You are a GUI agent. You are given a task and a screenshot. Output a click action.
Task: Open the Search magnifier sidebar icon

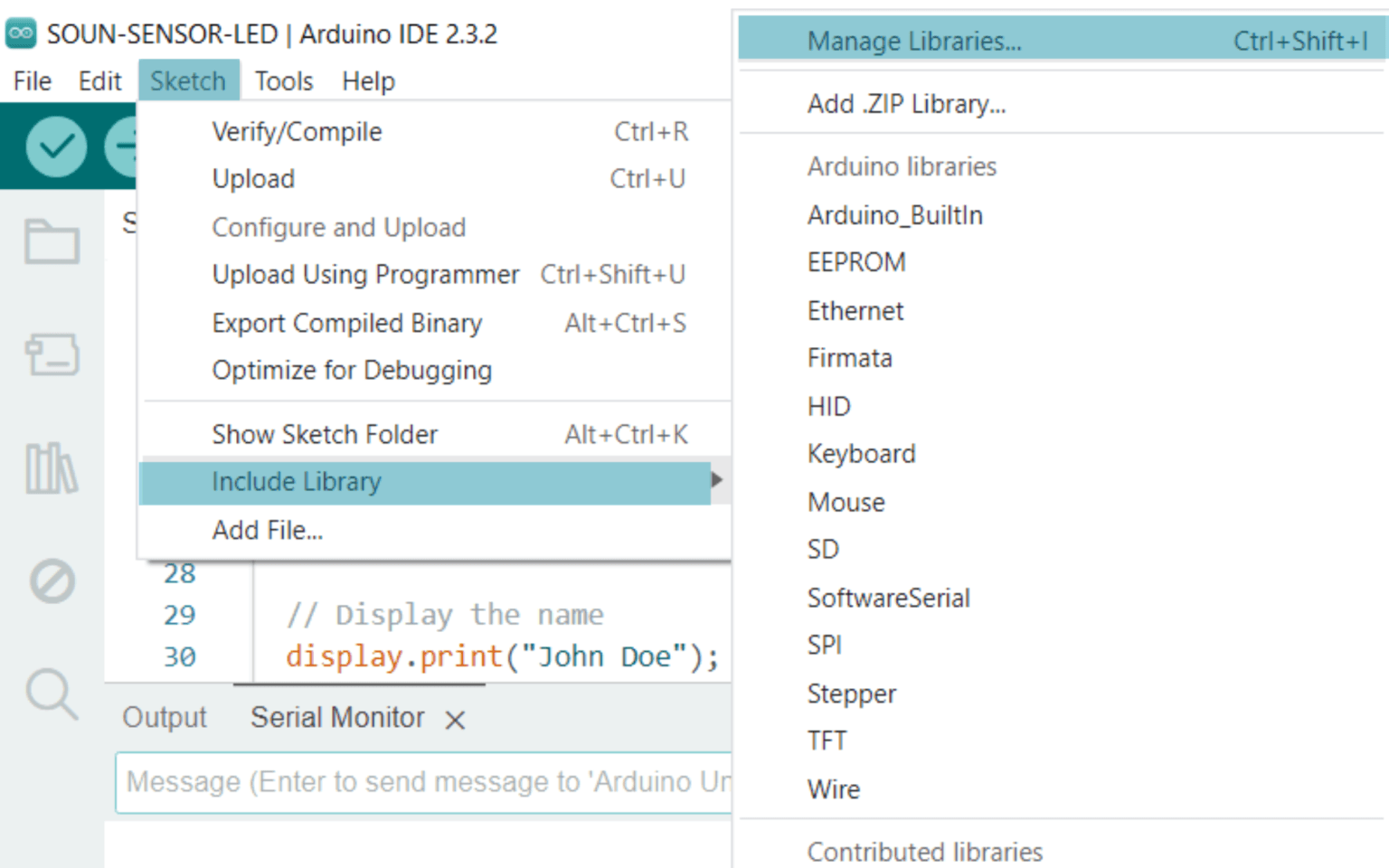pyautogui.click(x=52, y=693)
